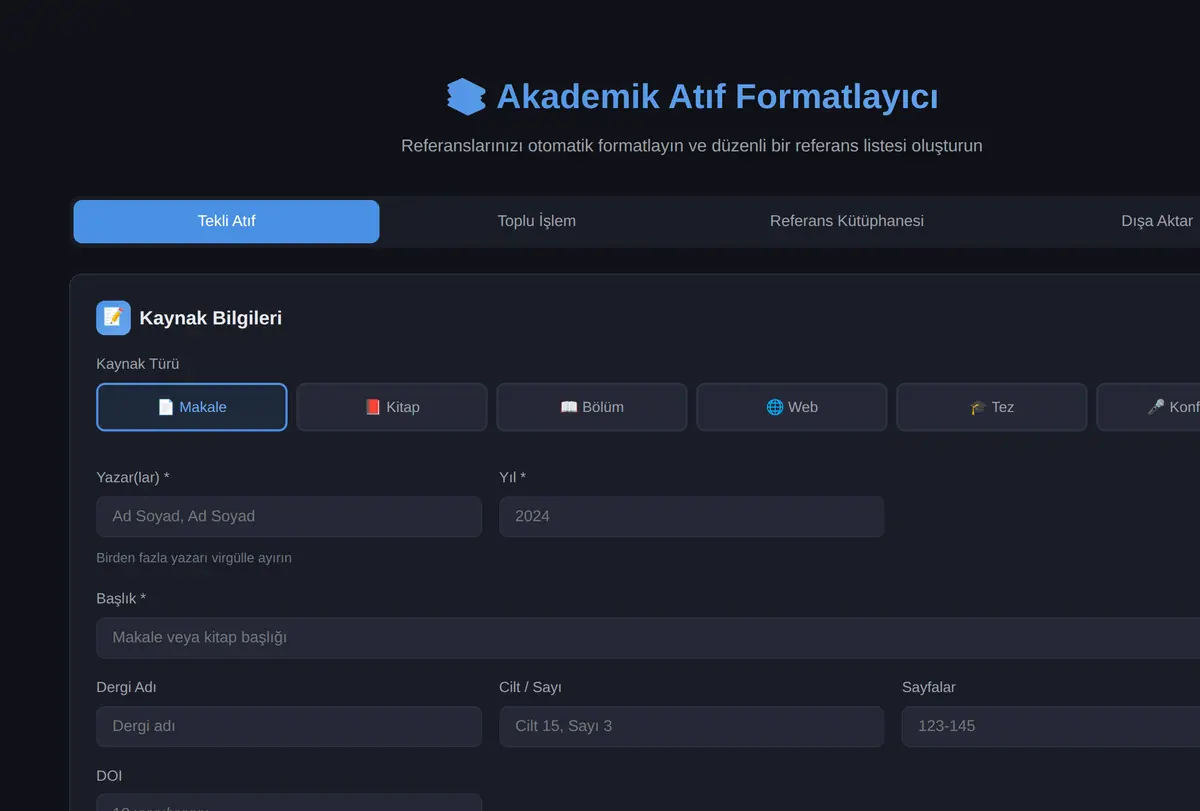Screen dimensions: 1200x811
Task: Click the Kaynak Türü label
Action: click(x=138, y=364)
